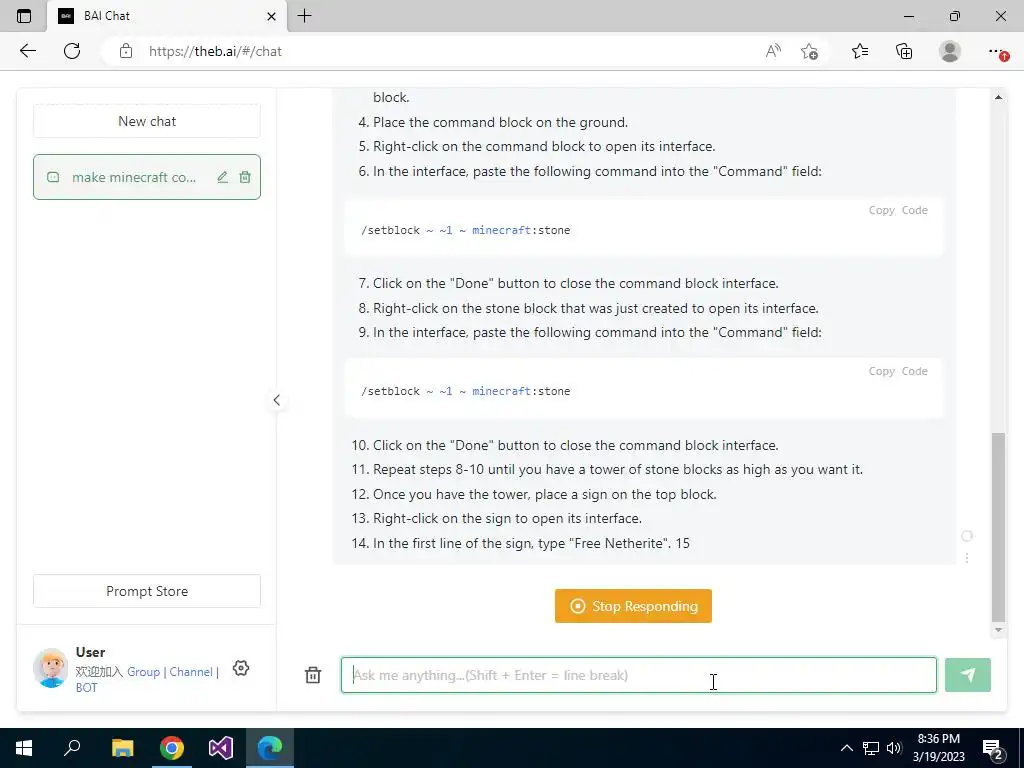Start a New chat
The height and width of the screenshot is (768, 1024).
(147, 121)
